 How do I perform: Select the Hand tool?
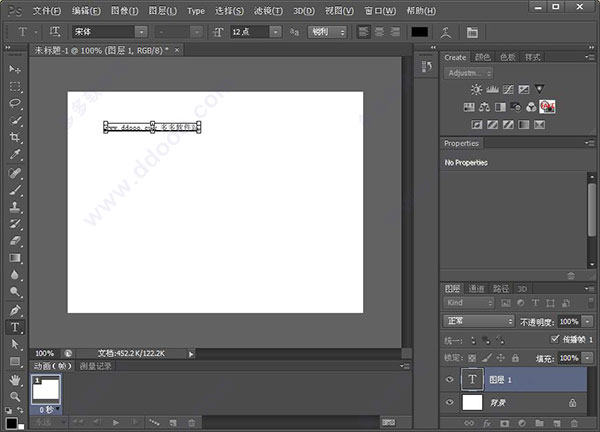(15, 380)
